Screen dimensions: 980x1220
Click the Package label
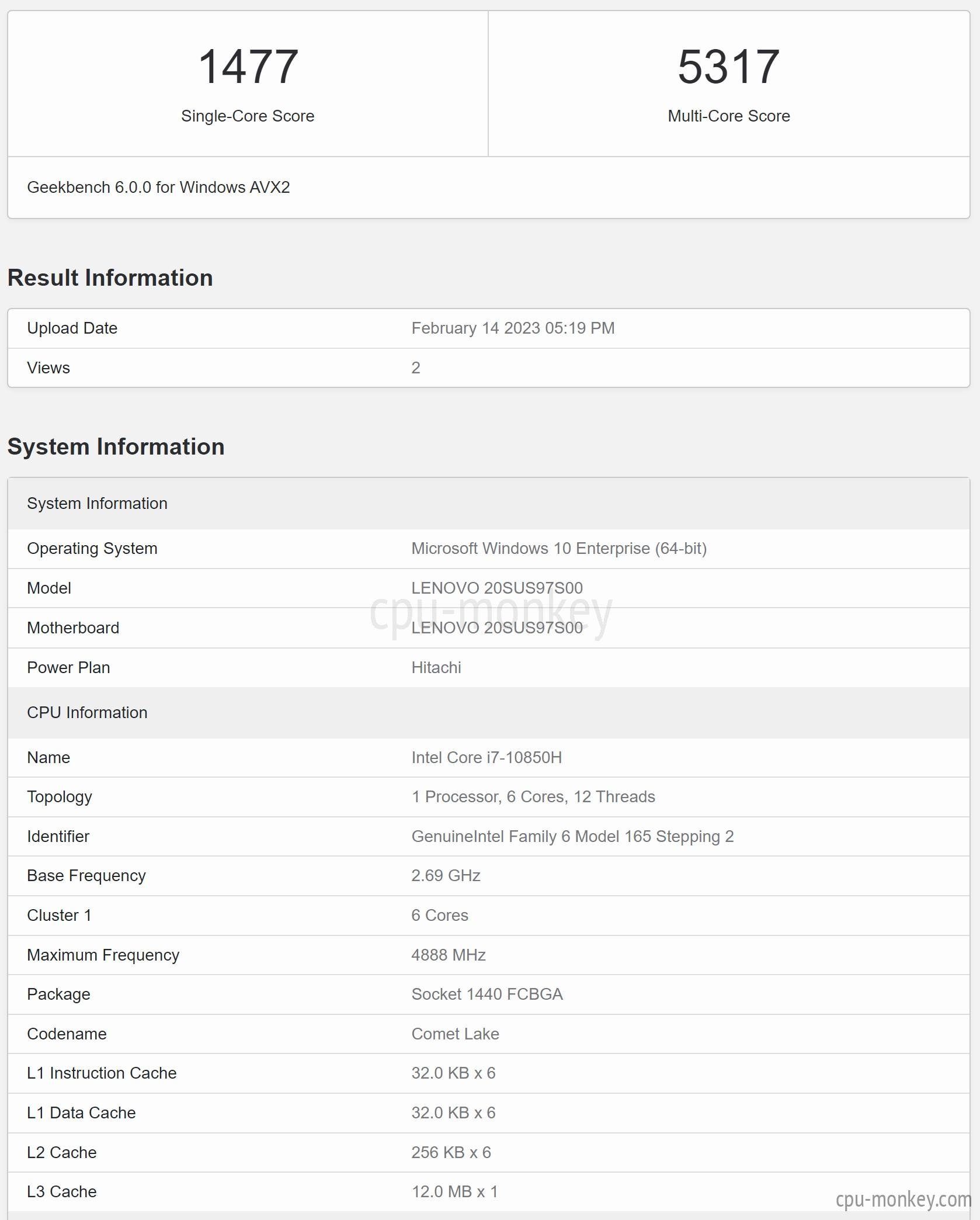58,994
